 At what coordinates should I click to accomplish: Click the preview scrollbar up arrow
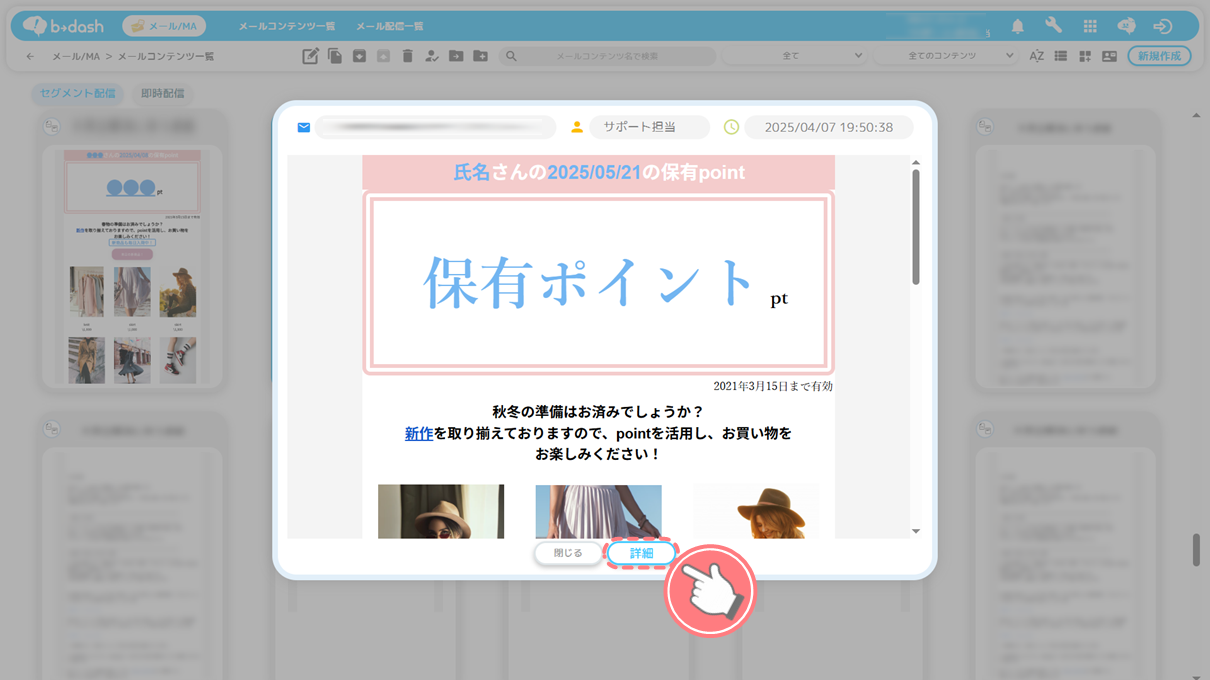click(915, 162)
